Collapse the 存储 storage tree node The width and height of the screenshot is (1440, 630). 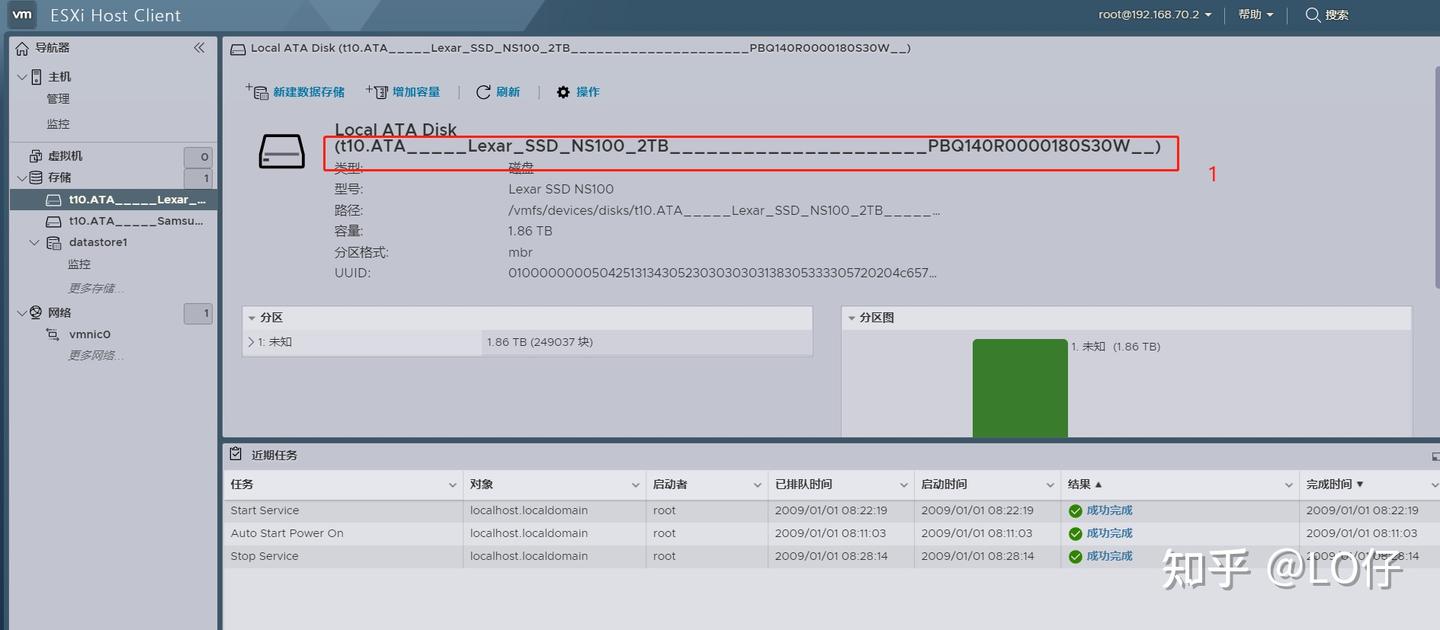click(22, 178)
